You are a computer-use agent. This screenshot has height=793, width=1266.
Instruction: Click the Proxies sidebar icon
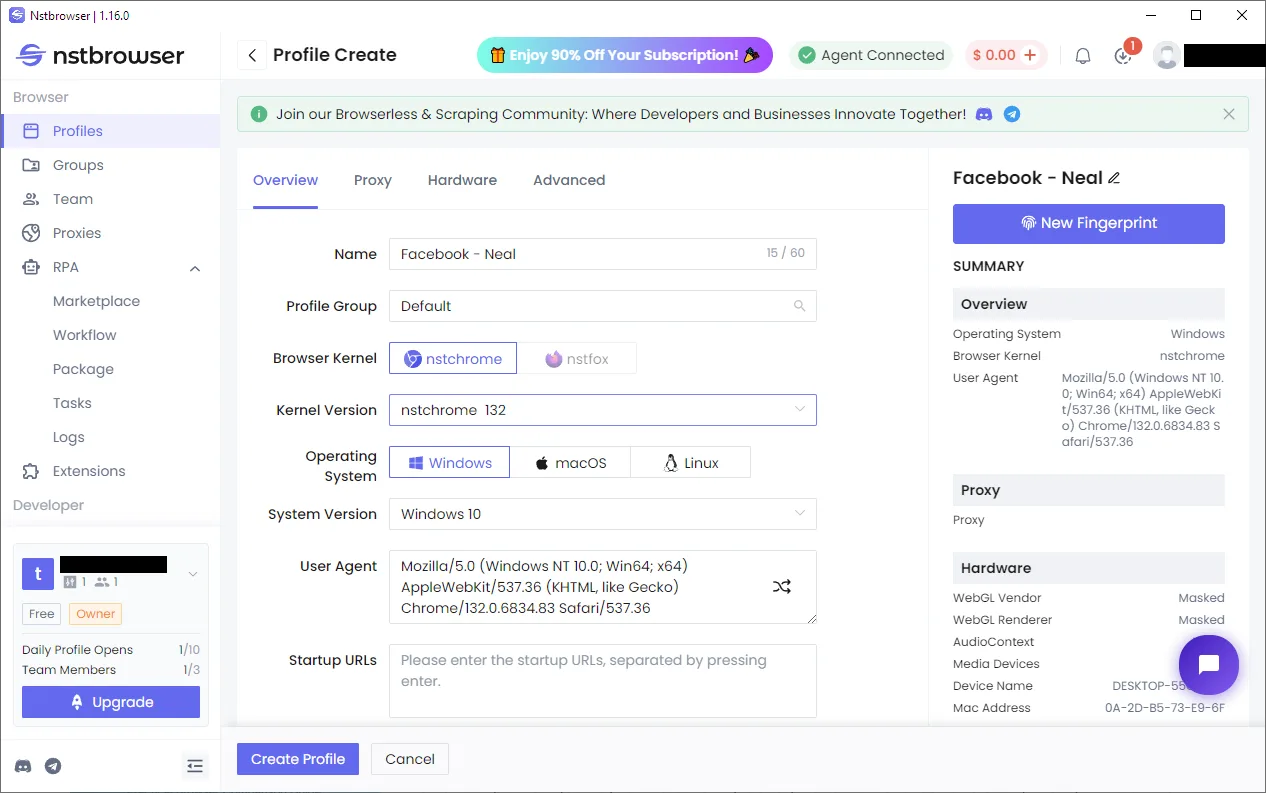click(x=31, y=233)
